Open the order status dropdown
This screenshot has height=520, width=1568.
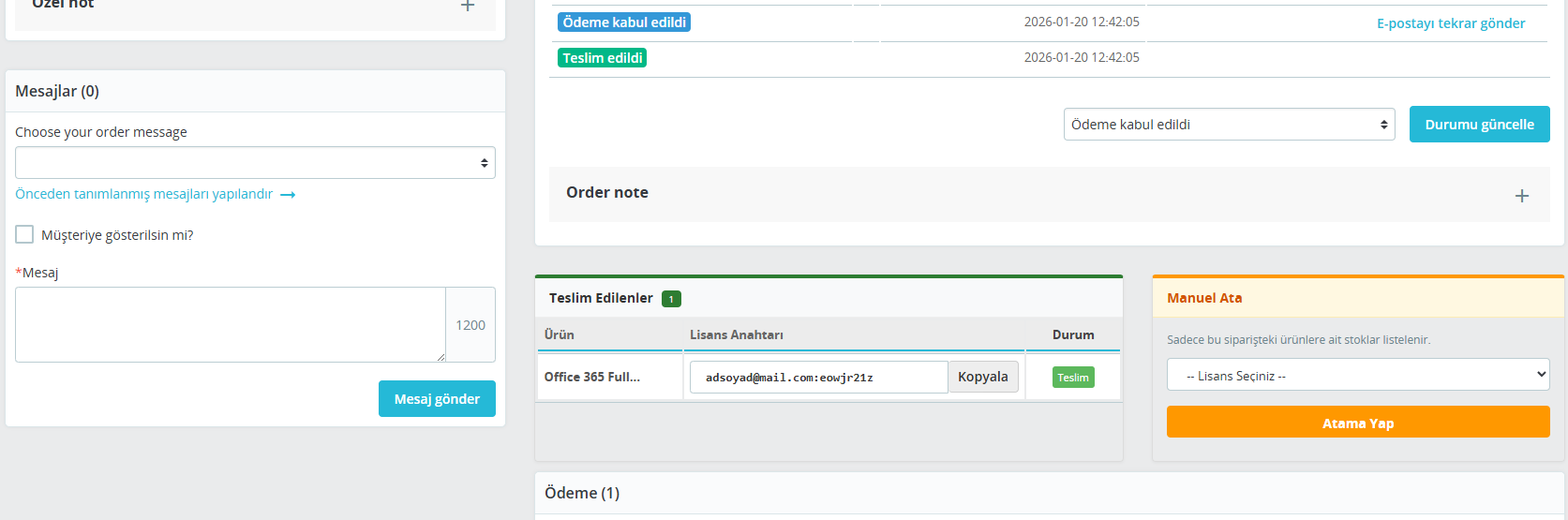pos(1229,125)
